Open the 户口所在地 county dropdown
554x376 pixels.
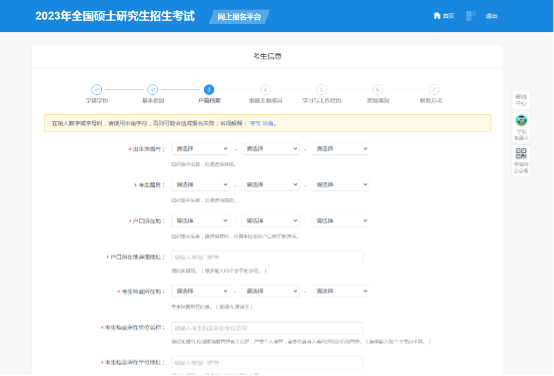[x=340, y=221]
